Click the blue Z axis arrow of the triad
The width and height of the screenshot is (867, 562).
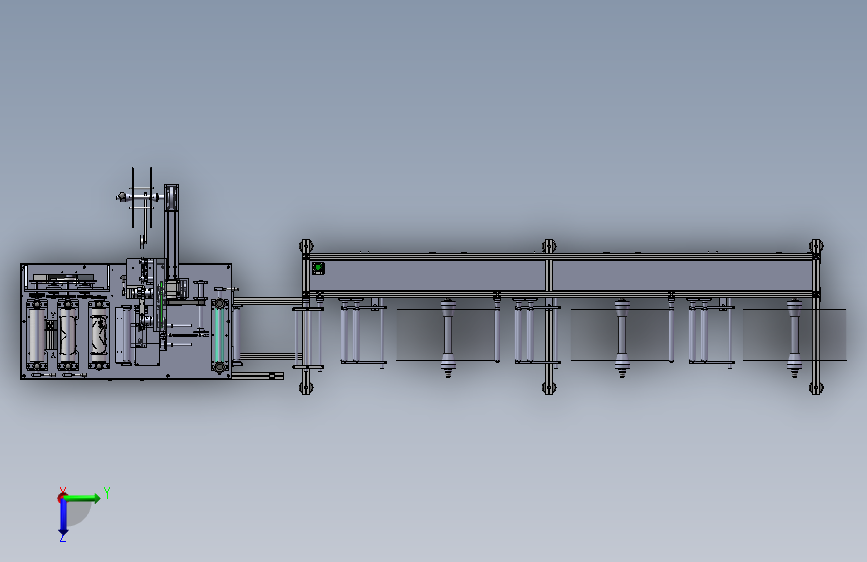tap(63, 518)
